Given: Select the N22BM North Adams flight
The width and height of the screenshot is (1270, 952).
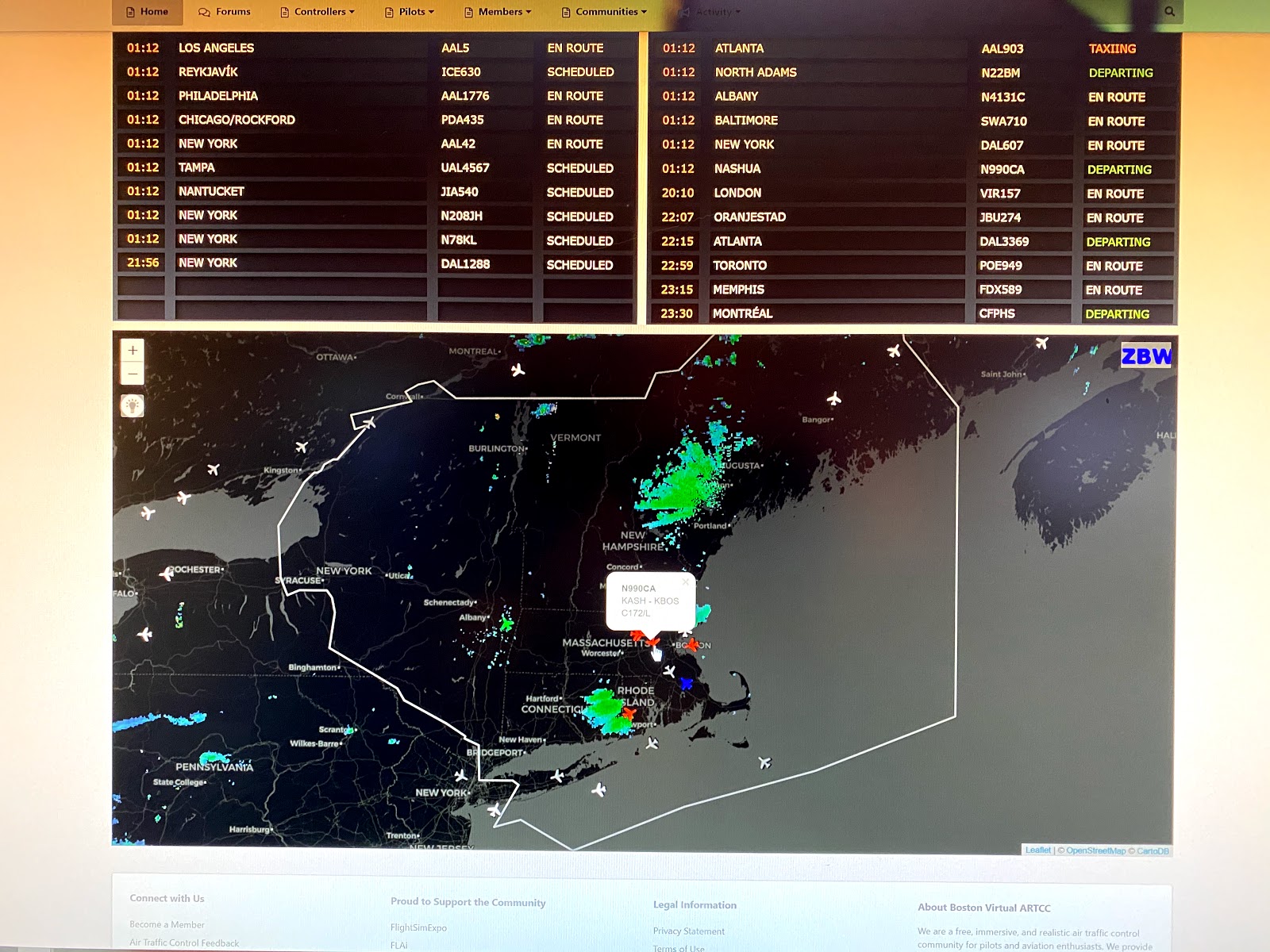Looking at the screenshot, I should [x=914, y=72].
